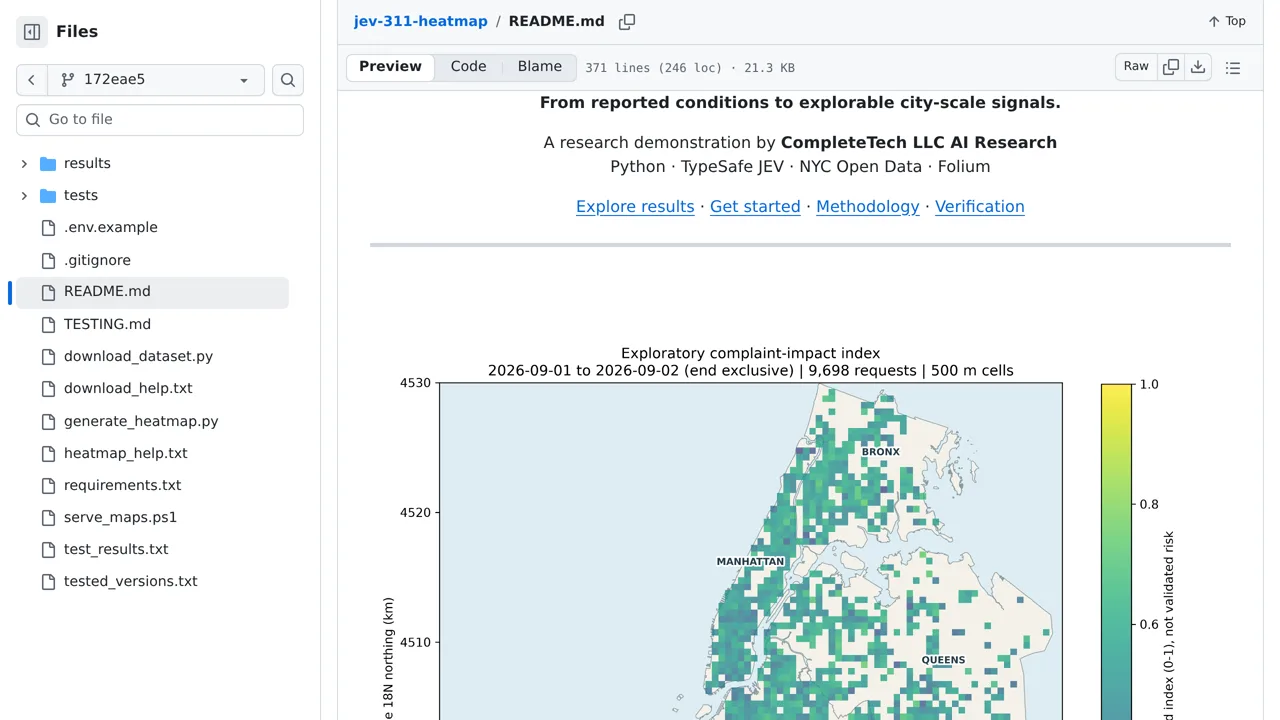Click the serve_maps.ps1 file icon

click(48, 517)
